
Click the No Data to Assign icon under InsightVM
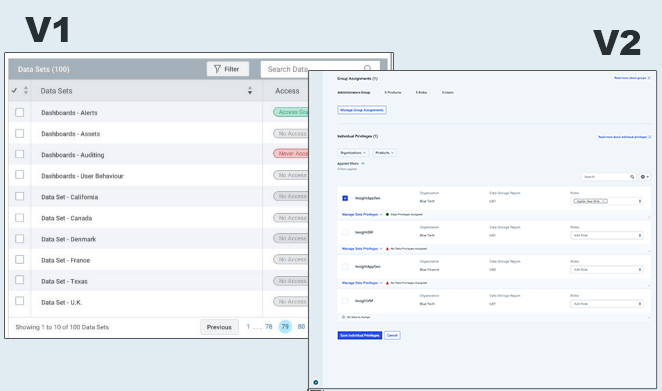(343, 317)
